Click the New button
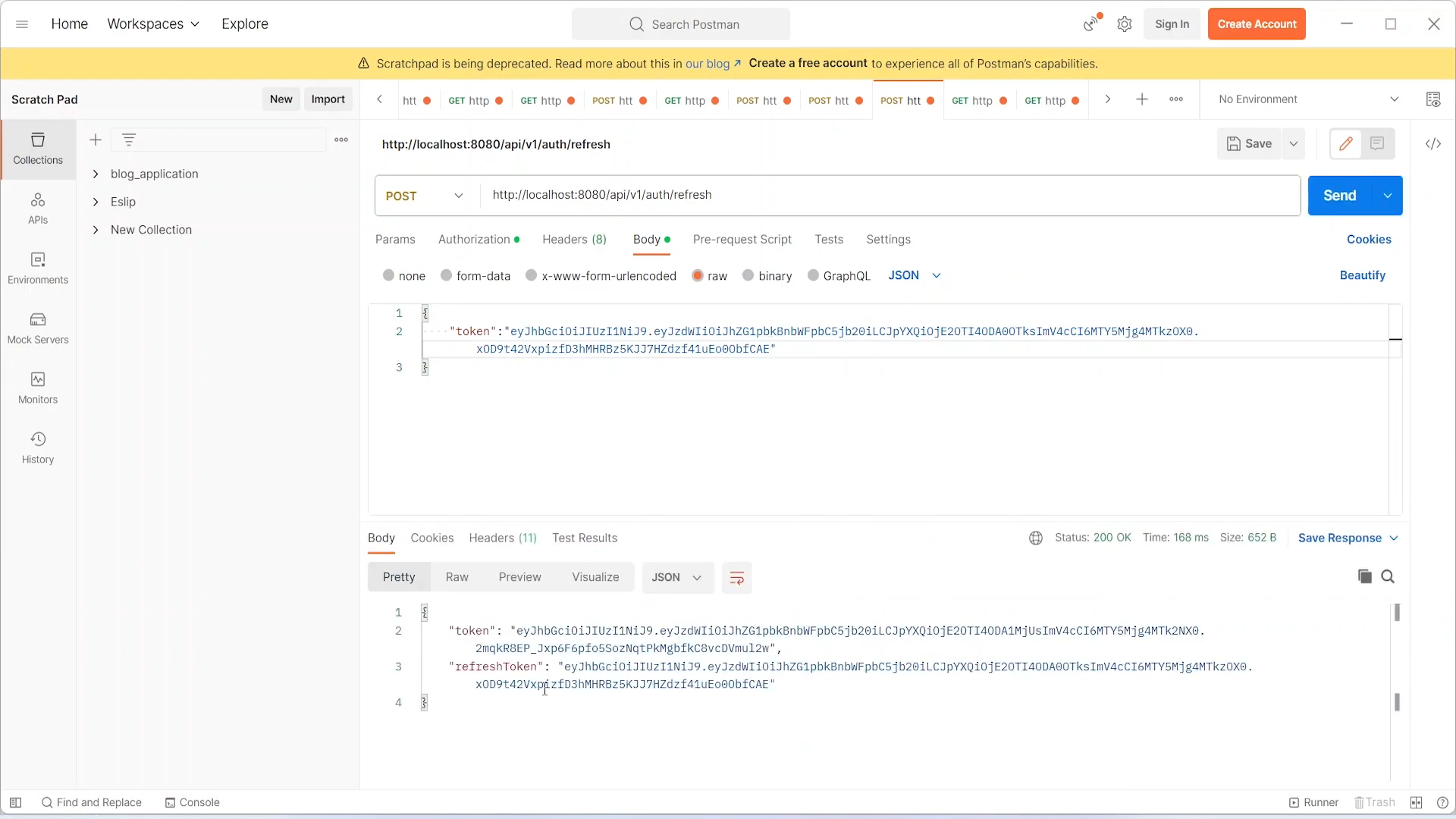The height and width of the screenshot is (819, 1456). click(x=281, y=99)
